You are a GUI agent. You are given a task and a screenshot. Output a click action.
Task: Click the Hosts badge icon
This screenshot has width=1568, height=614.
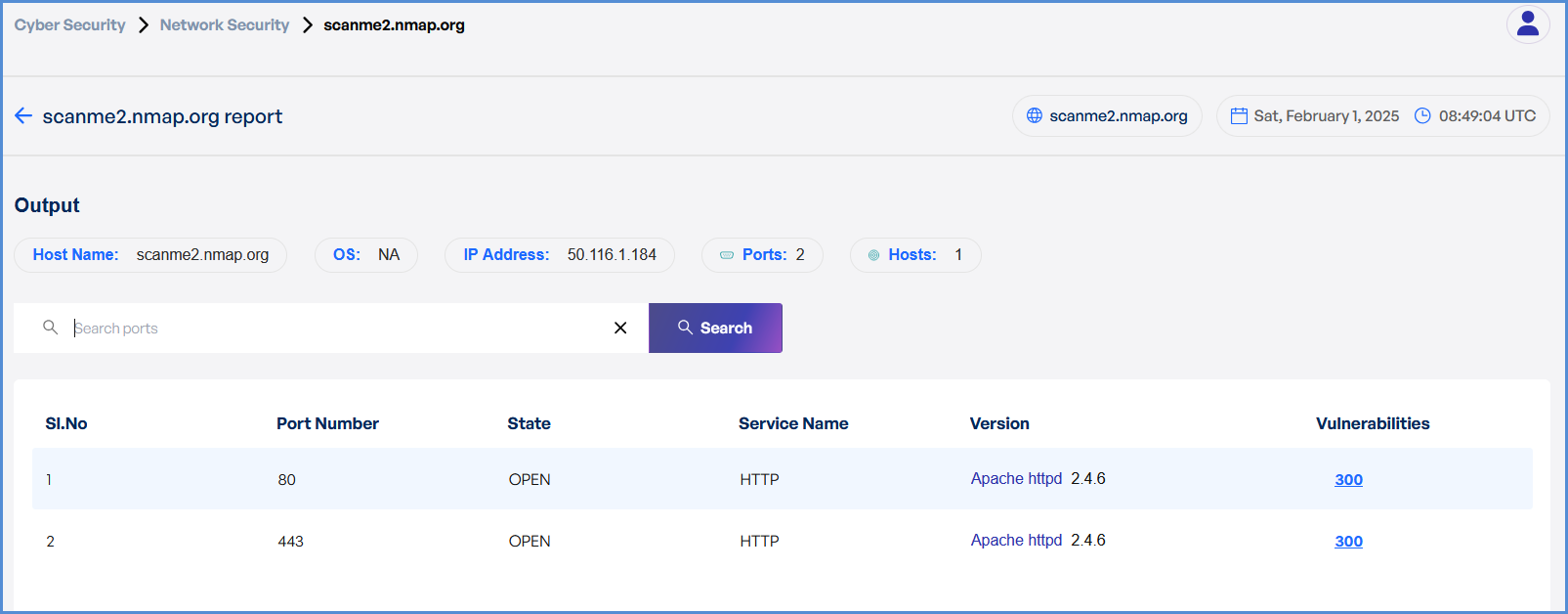click(x=873, y=255)
